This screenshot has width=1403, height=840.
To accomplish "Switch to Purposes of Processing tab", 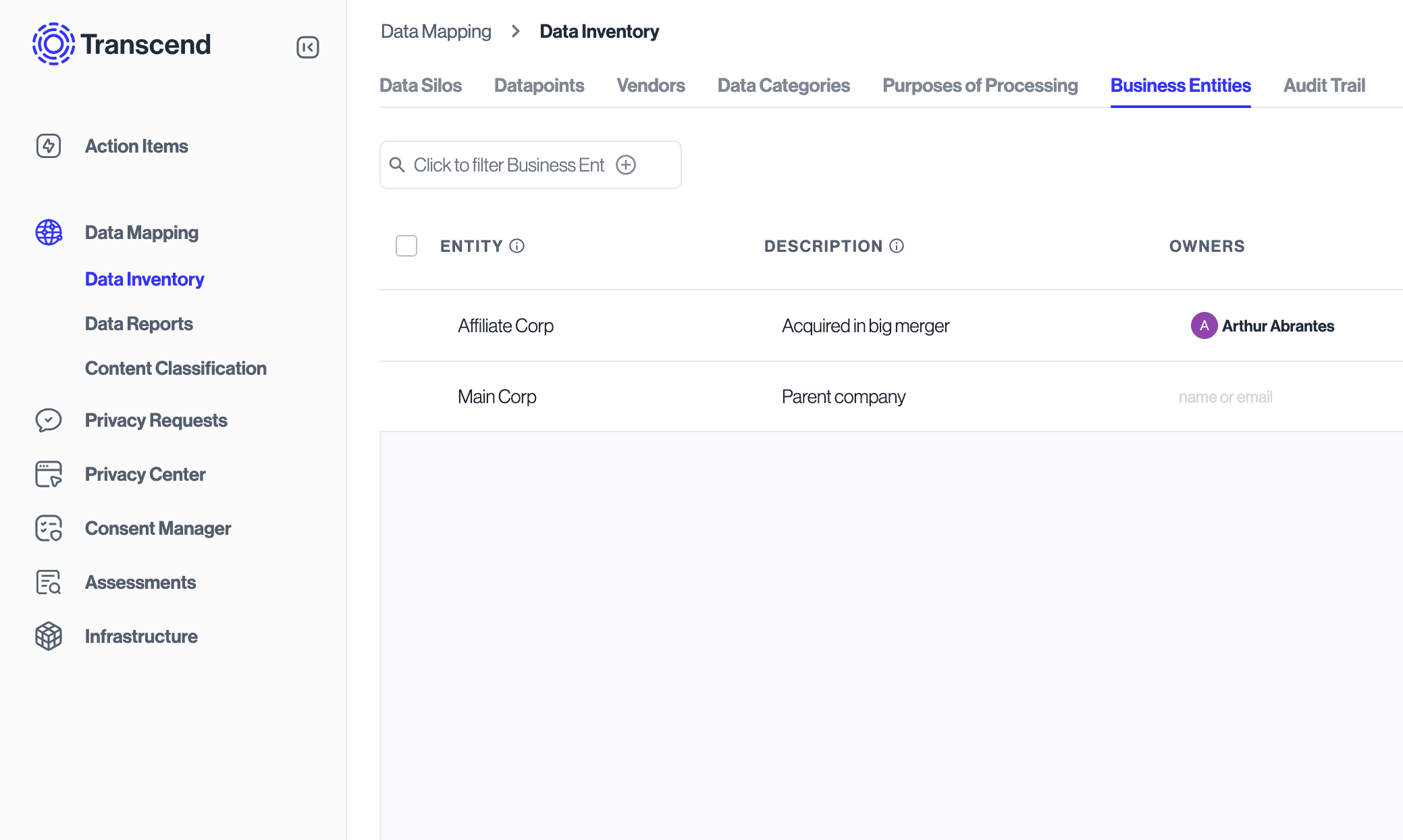I will 980,86.
